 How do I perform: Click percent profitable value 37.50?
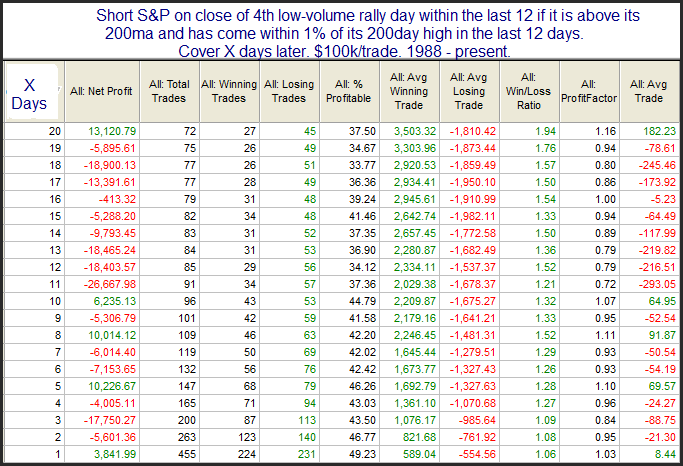tap(362, 131)
